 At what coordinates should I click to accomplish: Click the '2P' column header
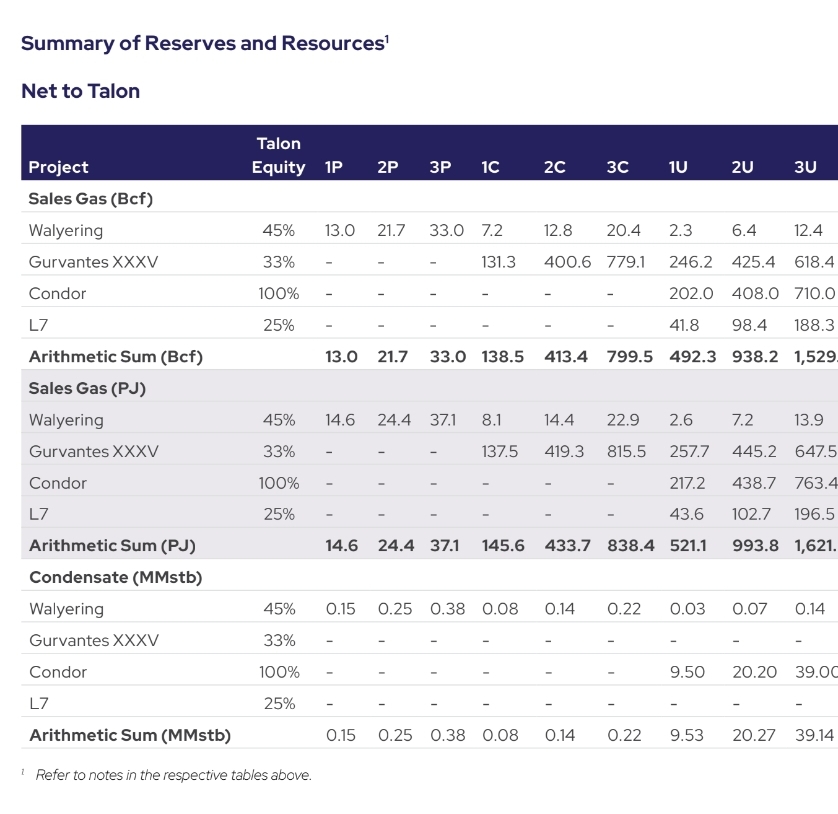(x=387, y=167)
